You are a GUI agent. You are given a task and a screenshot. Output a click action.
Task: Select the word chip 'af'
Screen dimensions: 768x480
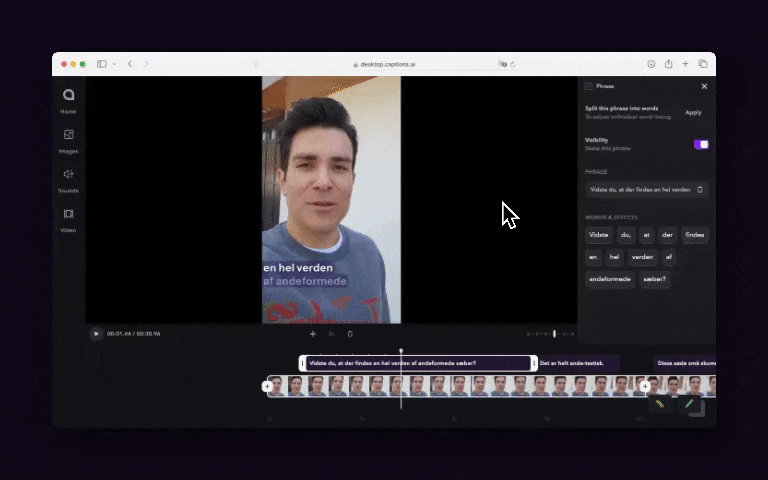[x=669, y=257]
